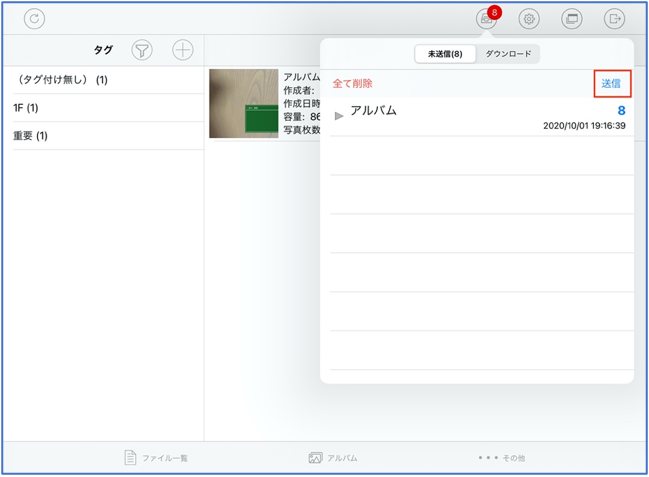Tap 全て削除 to delete all
The image size is (649, 477).
(352, 84)
